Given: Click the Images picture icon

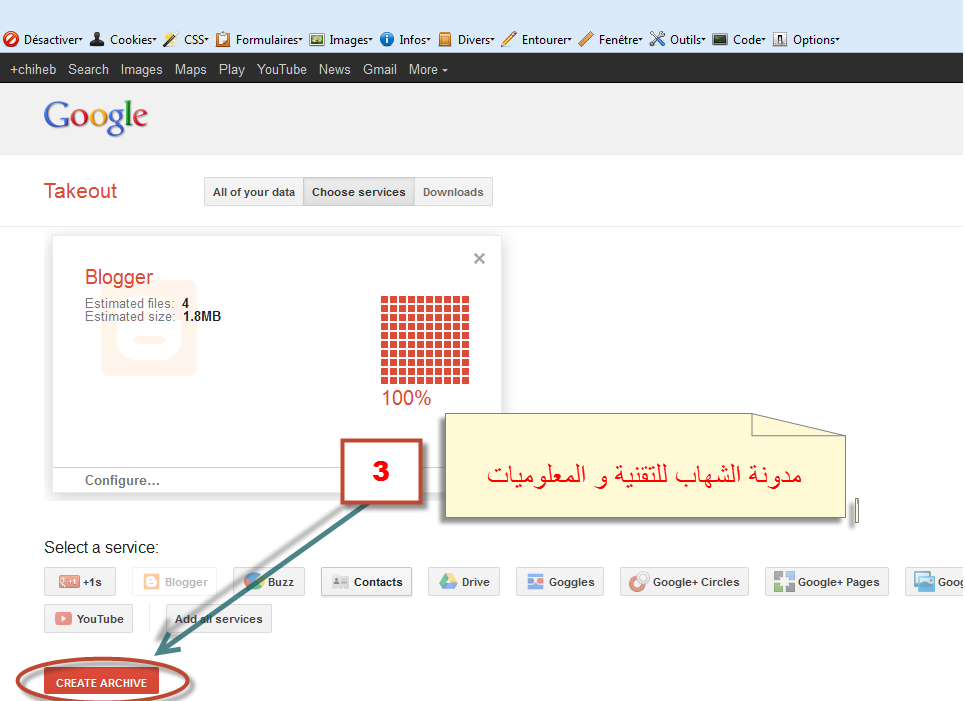Looking at the screenshot, I should point(317,39).
